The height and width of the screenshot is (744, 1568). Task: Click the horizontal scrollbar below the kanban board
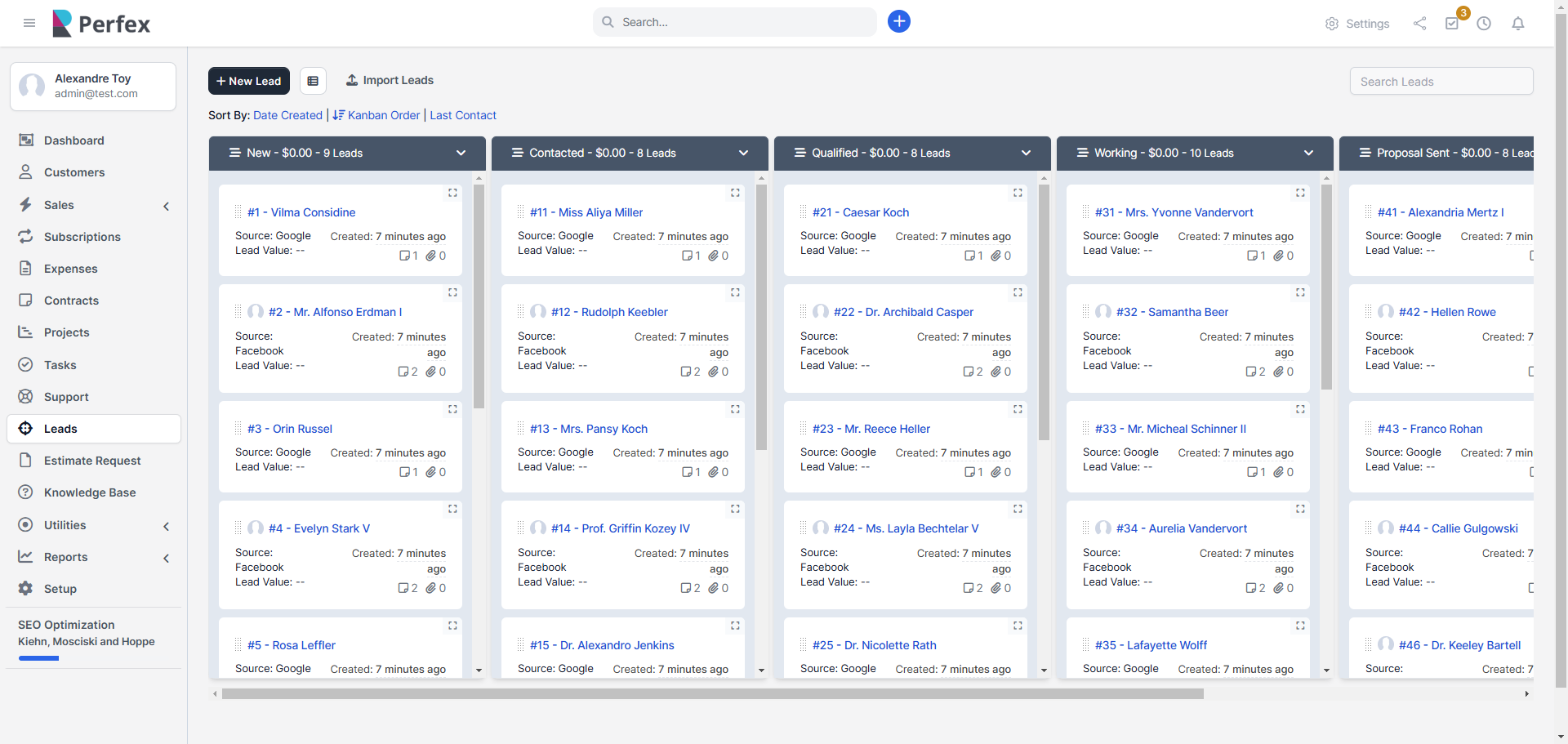coord(709,693)
